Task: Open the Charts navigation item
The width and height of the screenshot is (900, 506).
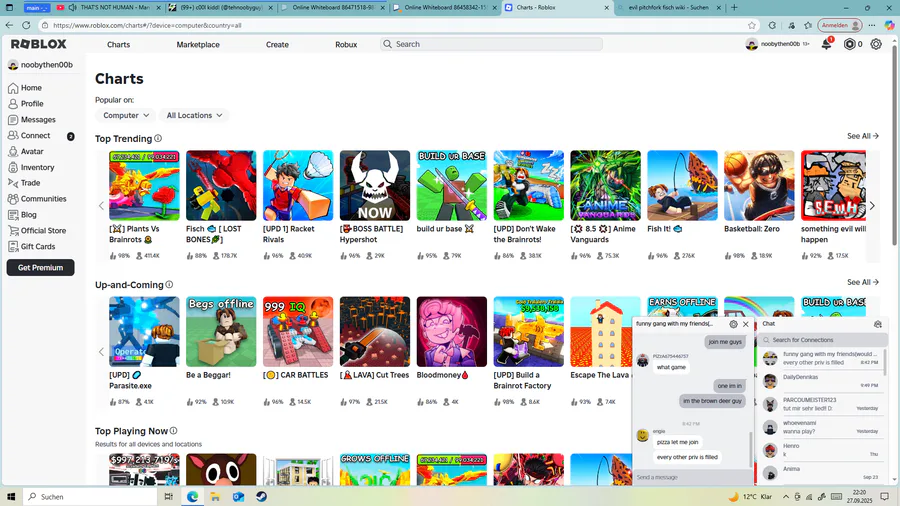Action: [118, 45]
